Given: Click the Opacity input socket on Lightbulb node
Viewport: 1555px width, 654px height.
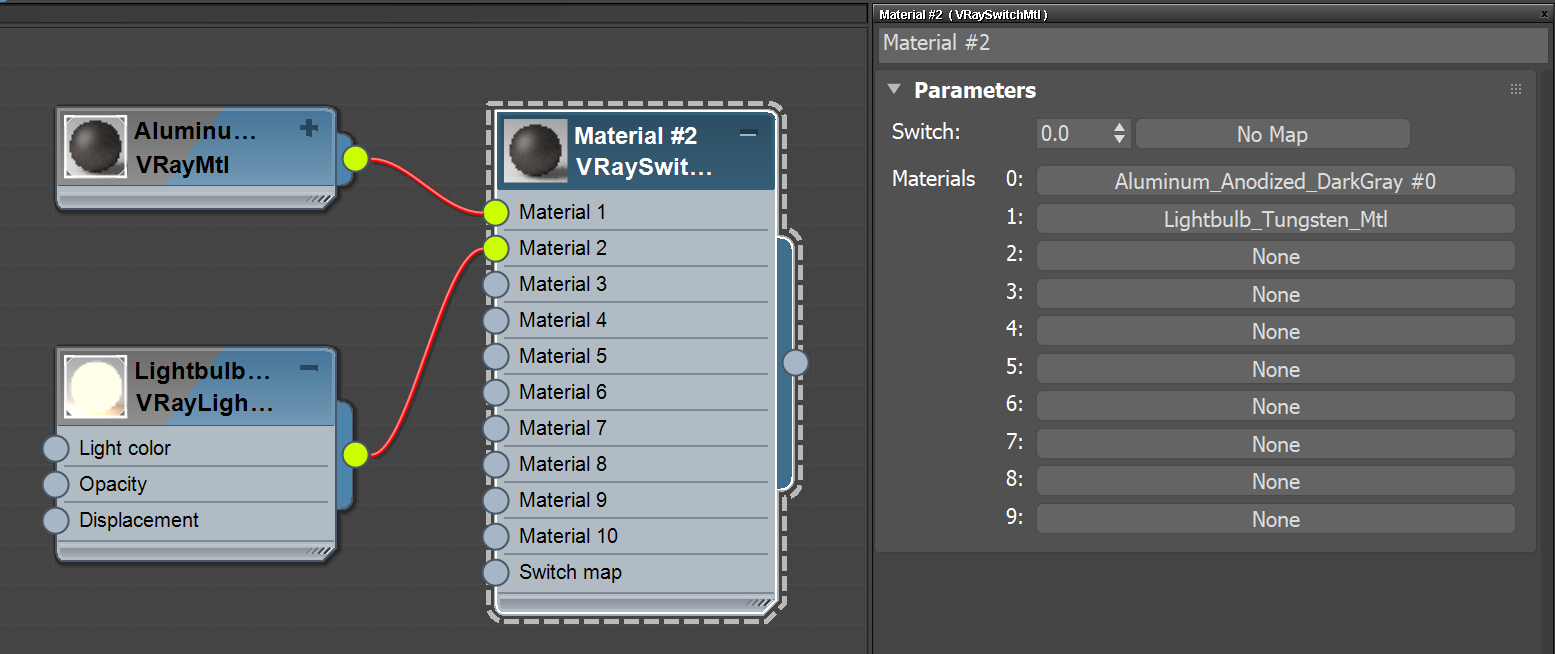Looking at the screenshot, I should click(x=55, y=484).
